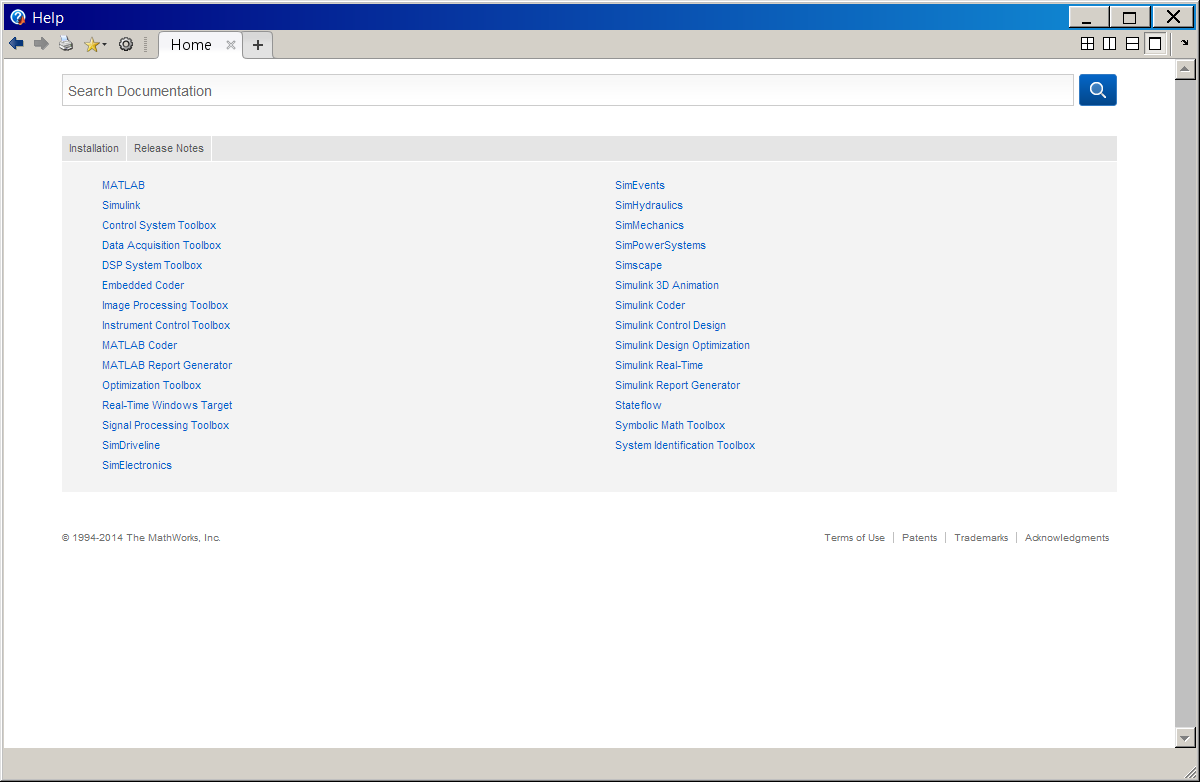This screenshot has height=782, width=1200.
Task: Tile tabs in a grid layout
Action: point(1088,44)
